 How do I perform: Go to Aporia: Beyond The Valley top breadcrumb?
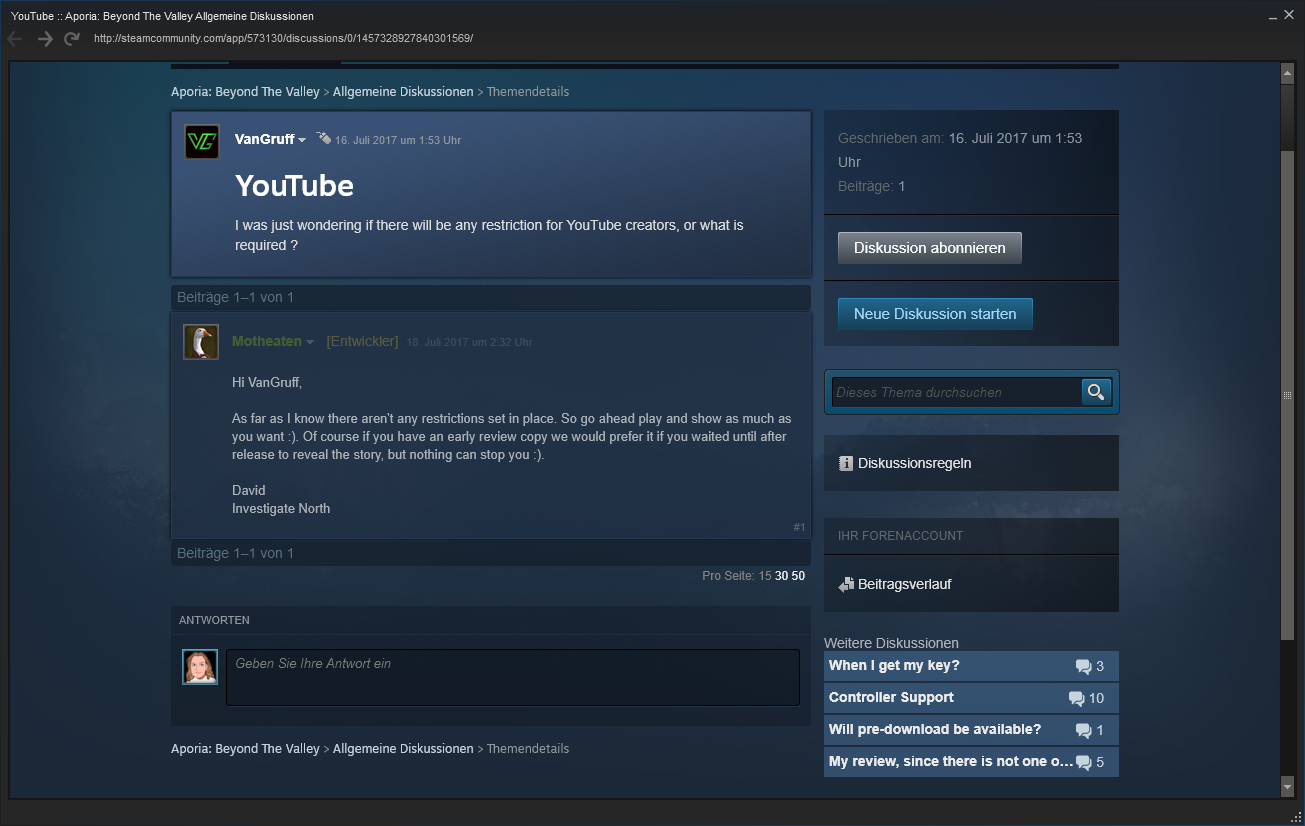pyautogui.click(x=245, y=91)
